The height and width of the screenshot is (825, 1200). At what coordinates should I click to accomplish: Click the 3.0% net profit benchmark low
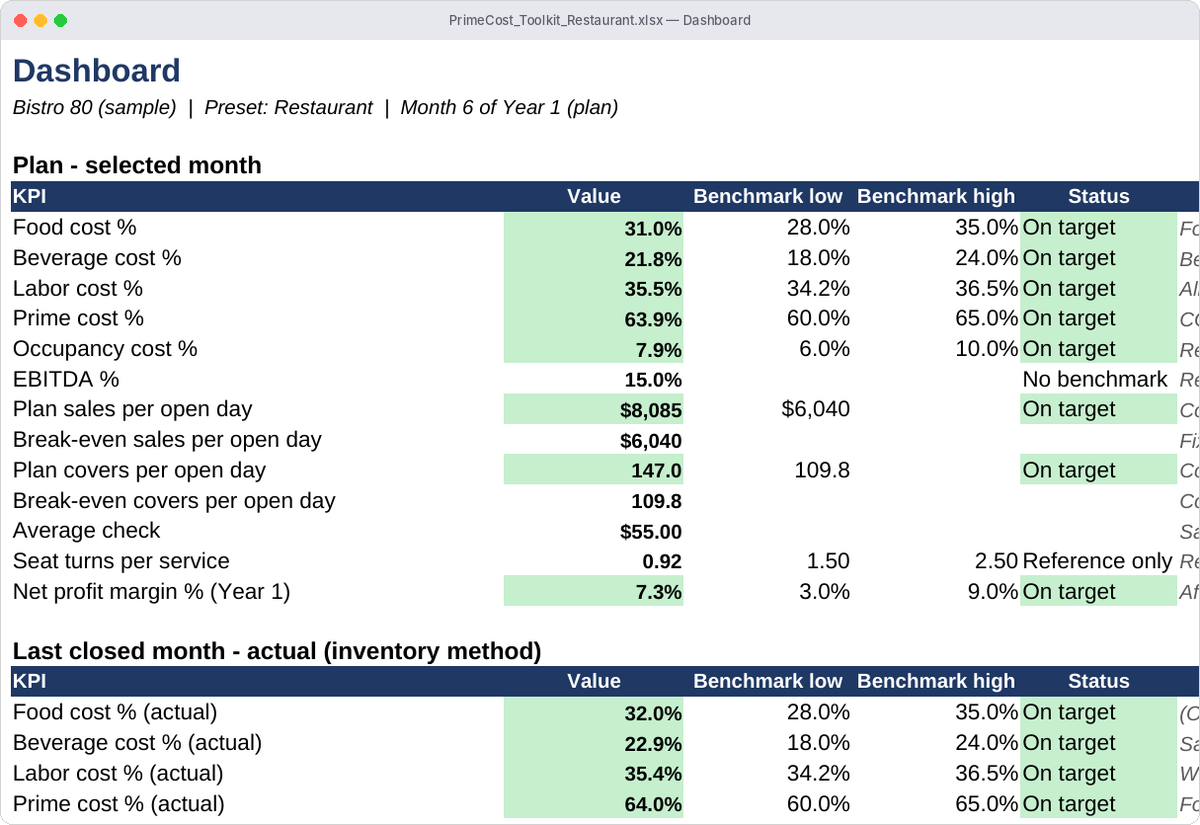tap(824, 592)
